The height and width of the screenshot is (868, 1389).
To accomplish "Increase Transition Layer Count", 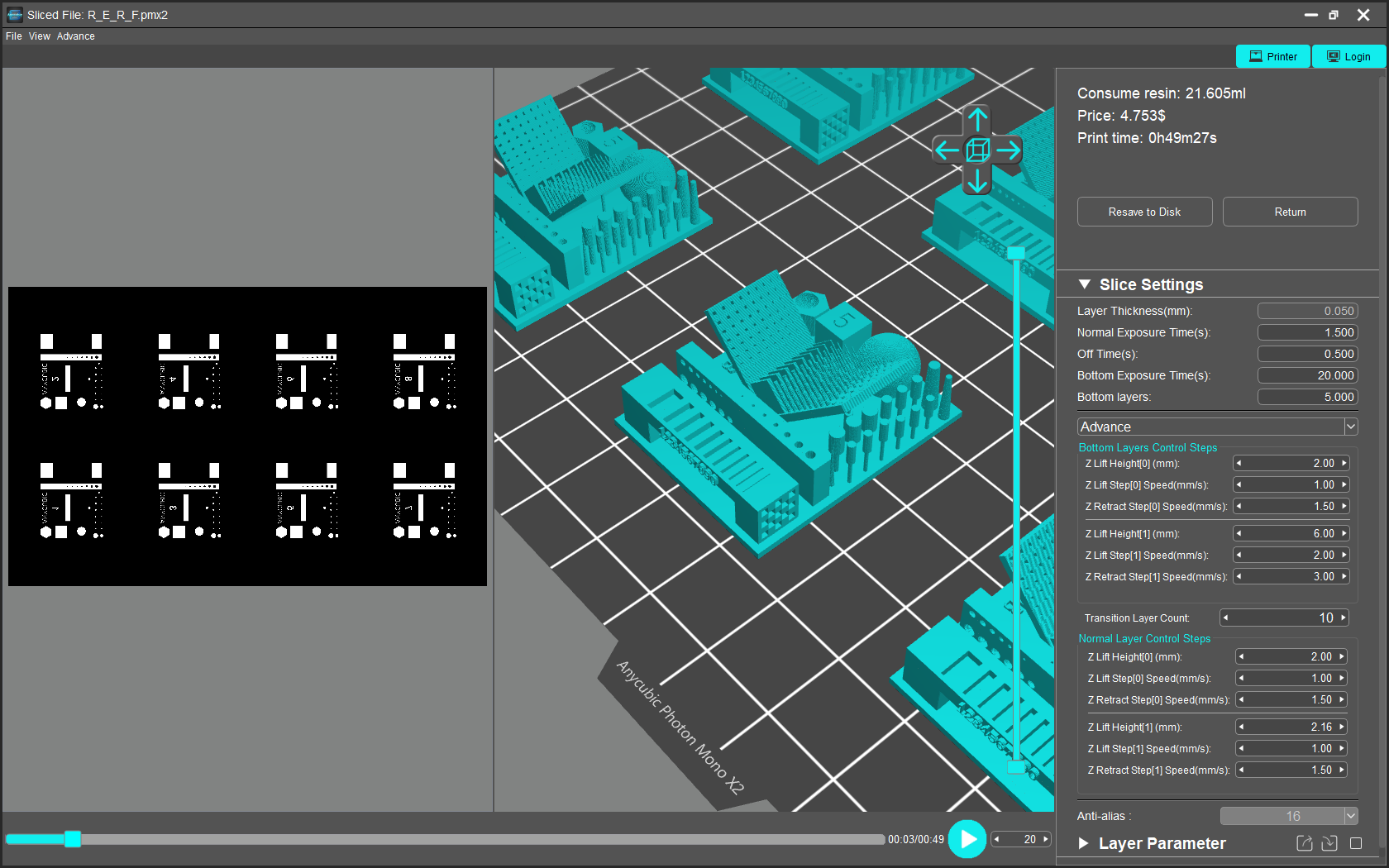I will pos(1344,618).
